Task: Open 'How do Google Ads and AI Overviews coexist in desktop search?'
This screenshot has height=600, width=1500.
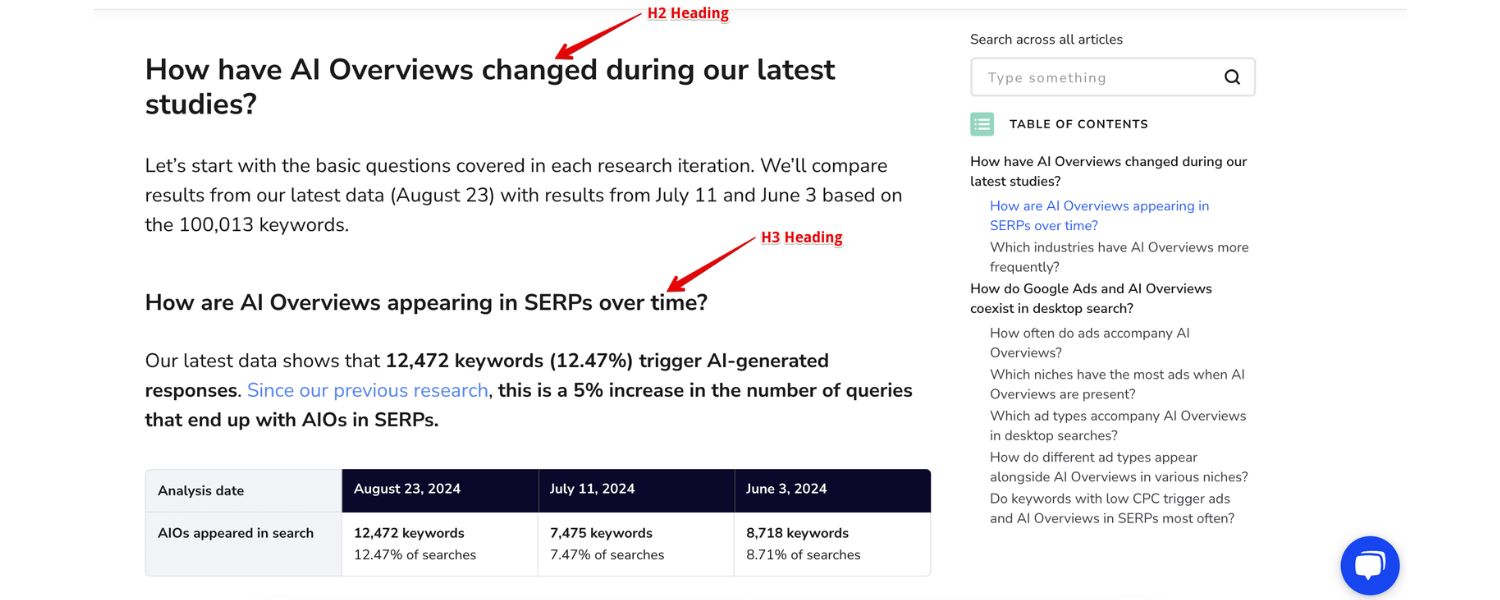Action: pos(1090,297)
